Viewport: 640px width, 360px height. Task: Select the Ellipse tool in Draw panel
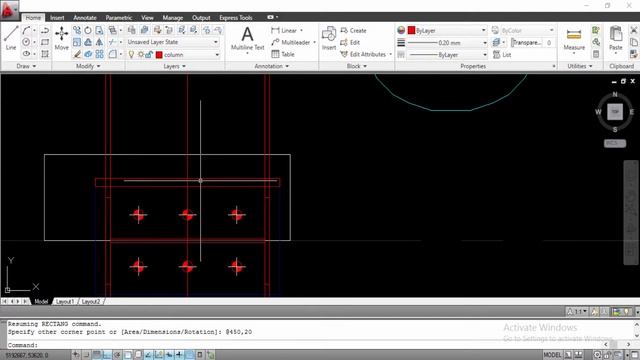(26, 54)
